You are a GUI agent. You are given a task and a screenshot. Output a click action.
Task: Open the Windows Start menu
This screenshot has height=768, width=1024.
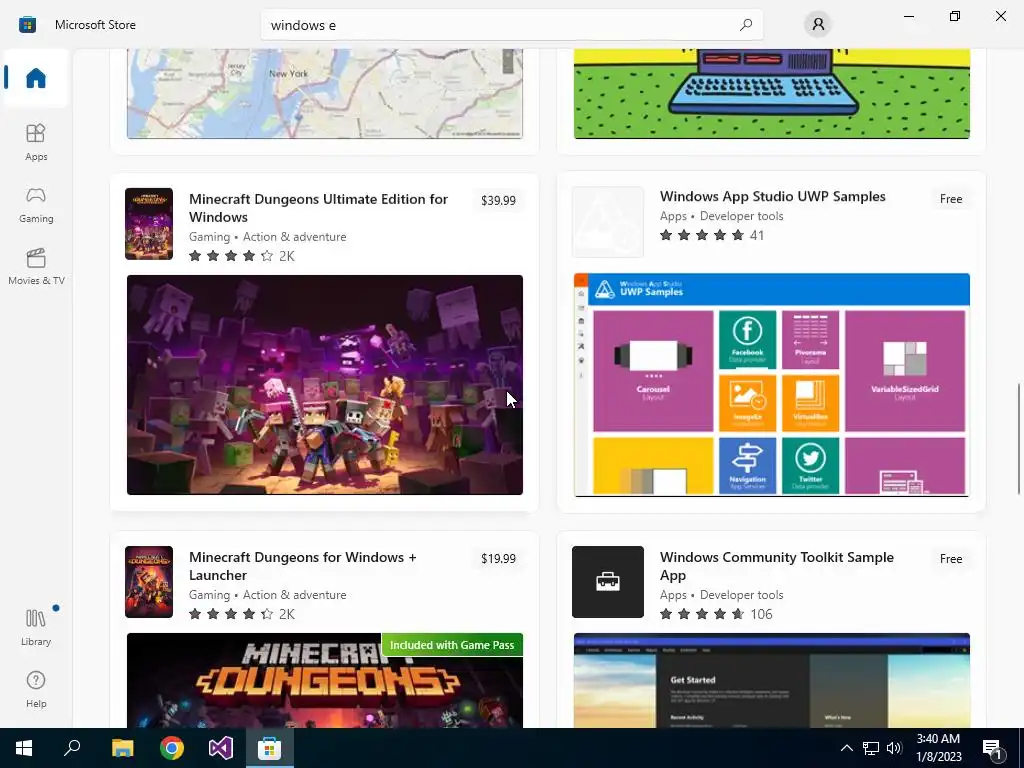[x=24, y=748]
